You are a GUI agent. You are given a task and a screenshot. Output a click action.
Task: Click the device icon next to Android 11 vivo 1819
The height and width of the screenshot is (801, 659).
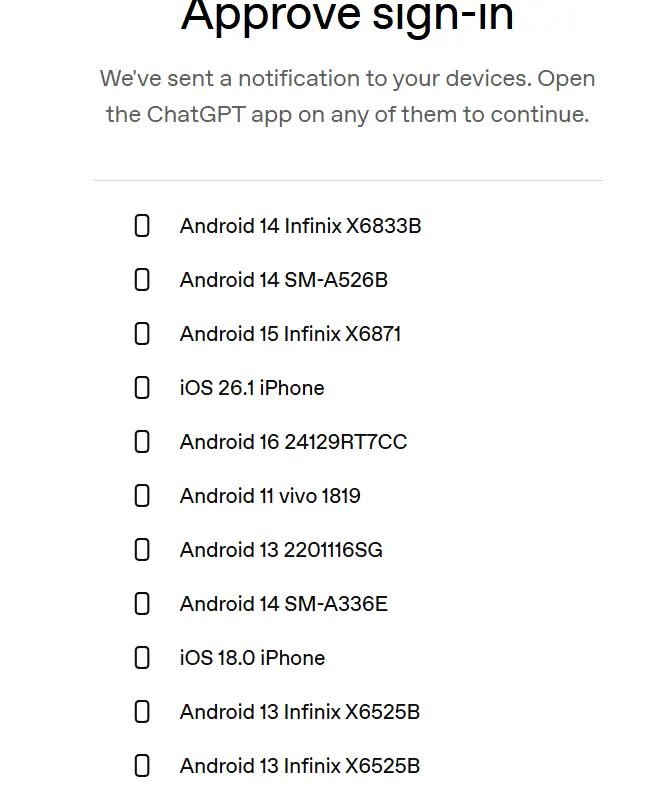[142, 496]
